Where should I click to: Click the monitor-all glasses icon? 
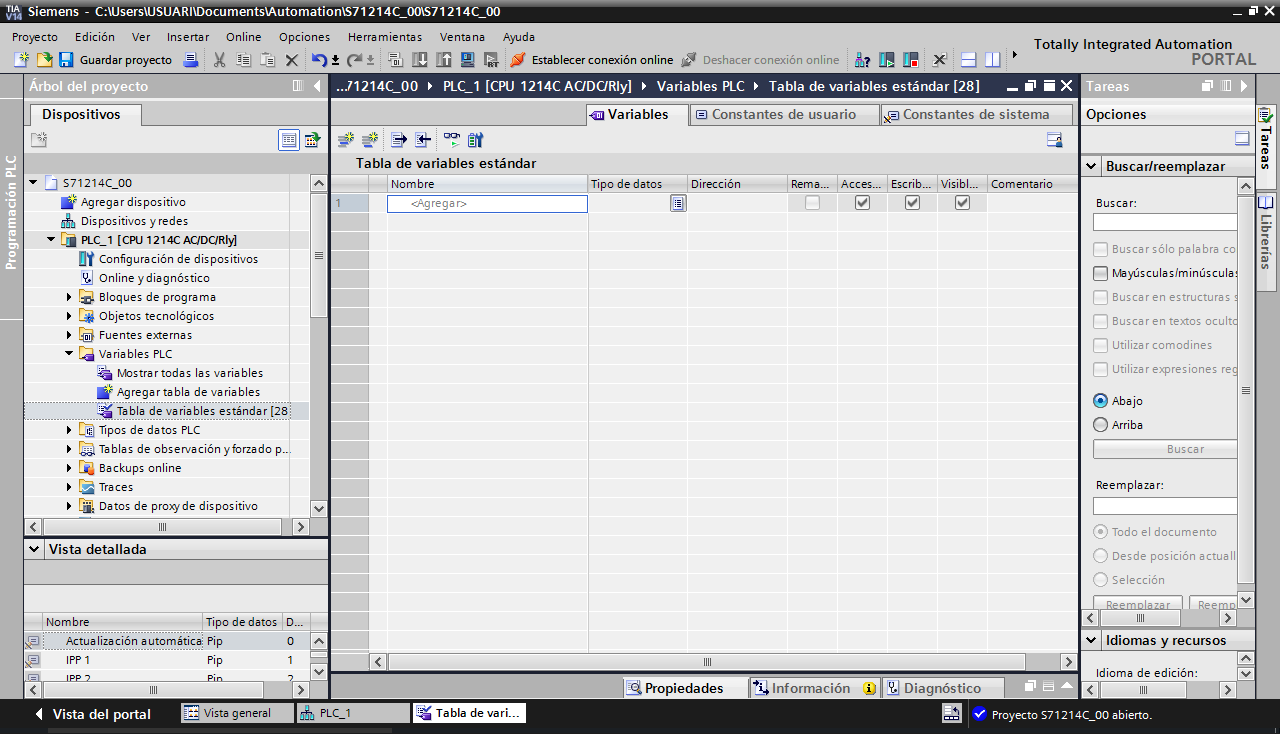click(452, 140)
